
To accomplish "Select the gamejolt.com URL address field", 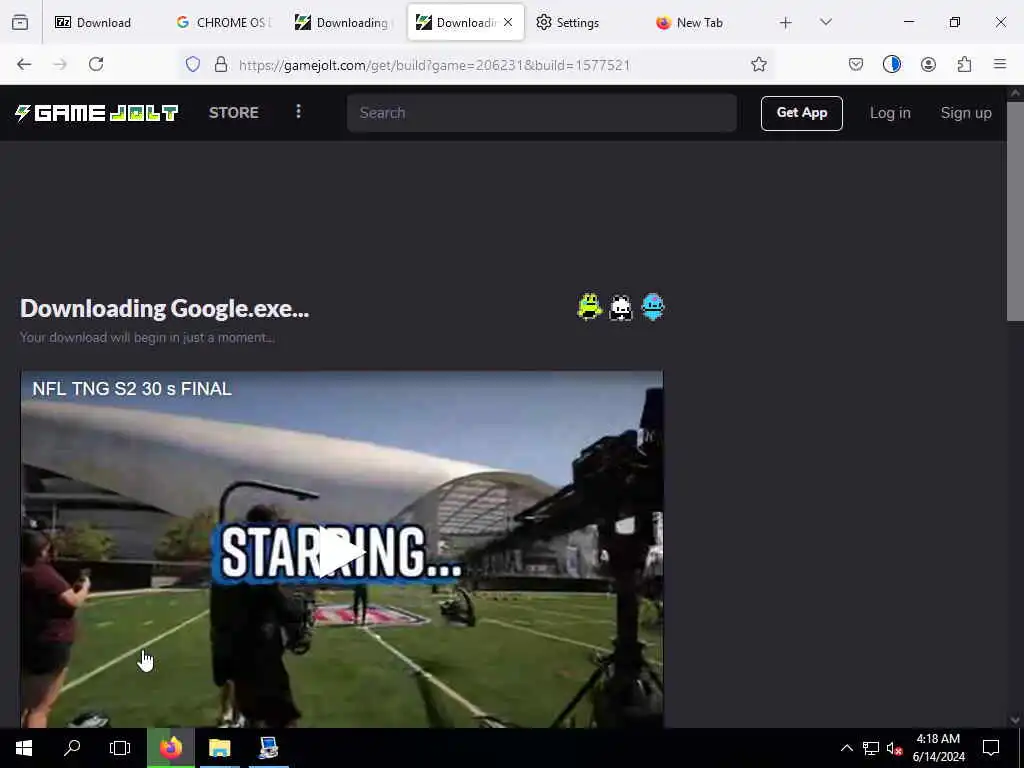I will point(434,65).
